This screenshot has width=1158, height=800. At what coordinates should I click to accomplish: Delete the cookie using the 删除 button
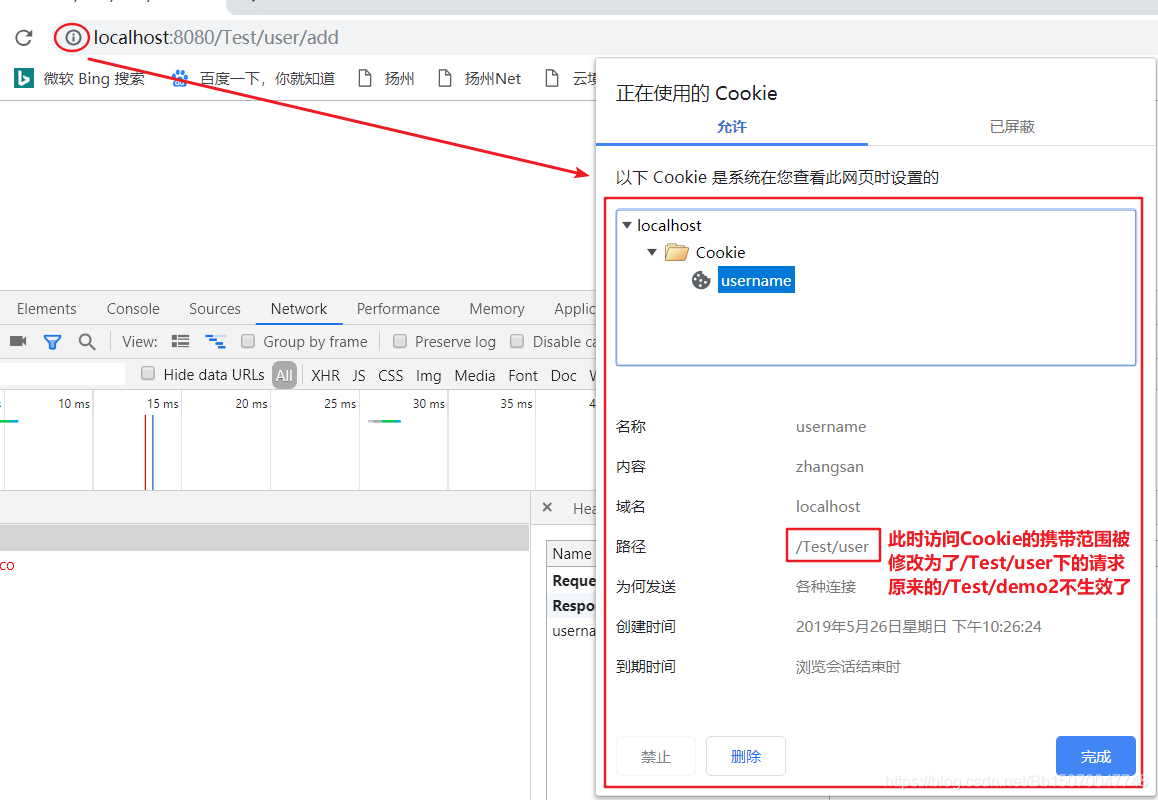click(745, 756)
